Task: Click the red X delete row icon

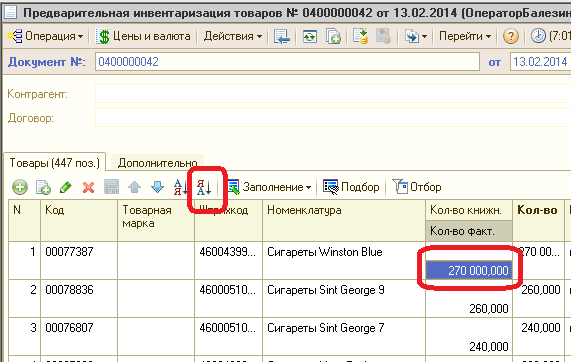Action: [88, 187]
